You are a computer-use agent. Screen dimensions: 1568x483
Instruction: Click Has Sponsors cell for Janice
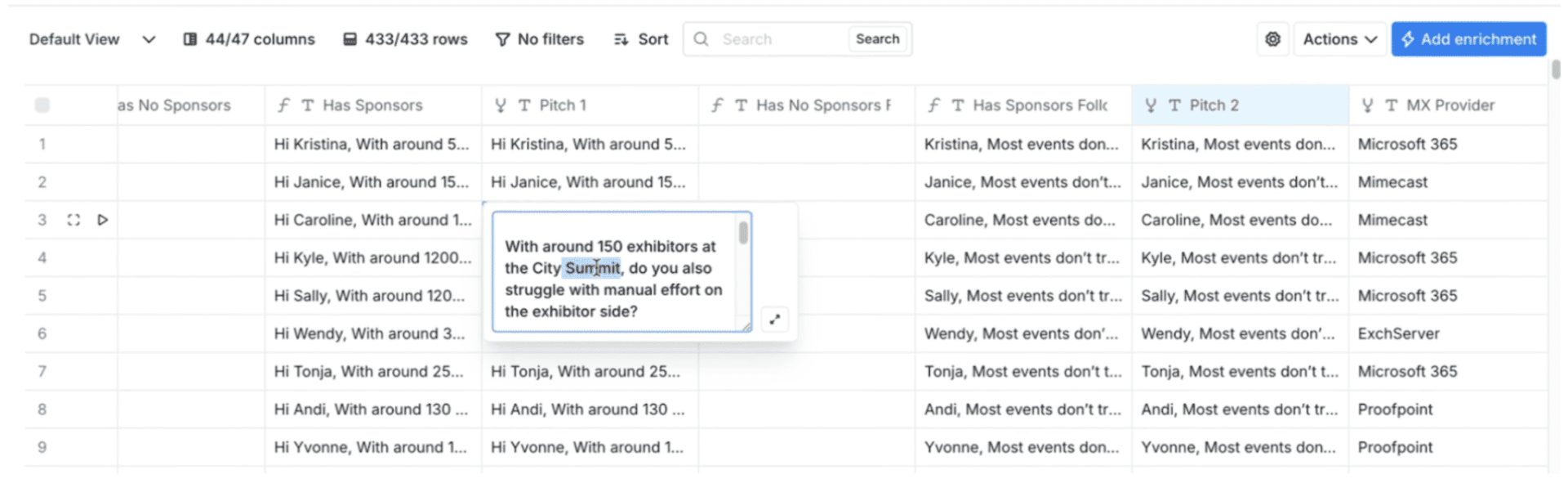(372, 182)
